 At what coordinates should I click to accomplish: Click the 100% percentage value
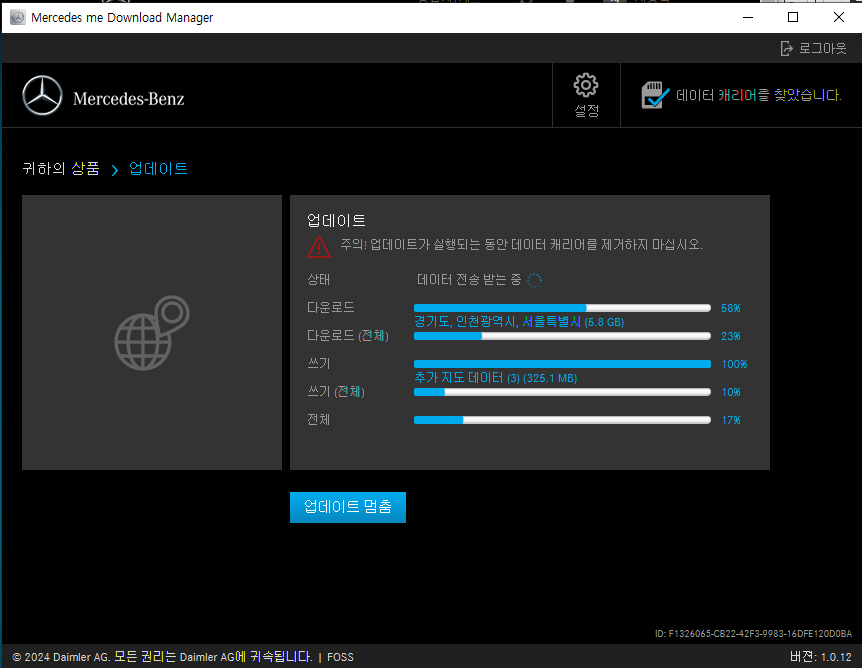click(x=734, y=364)
